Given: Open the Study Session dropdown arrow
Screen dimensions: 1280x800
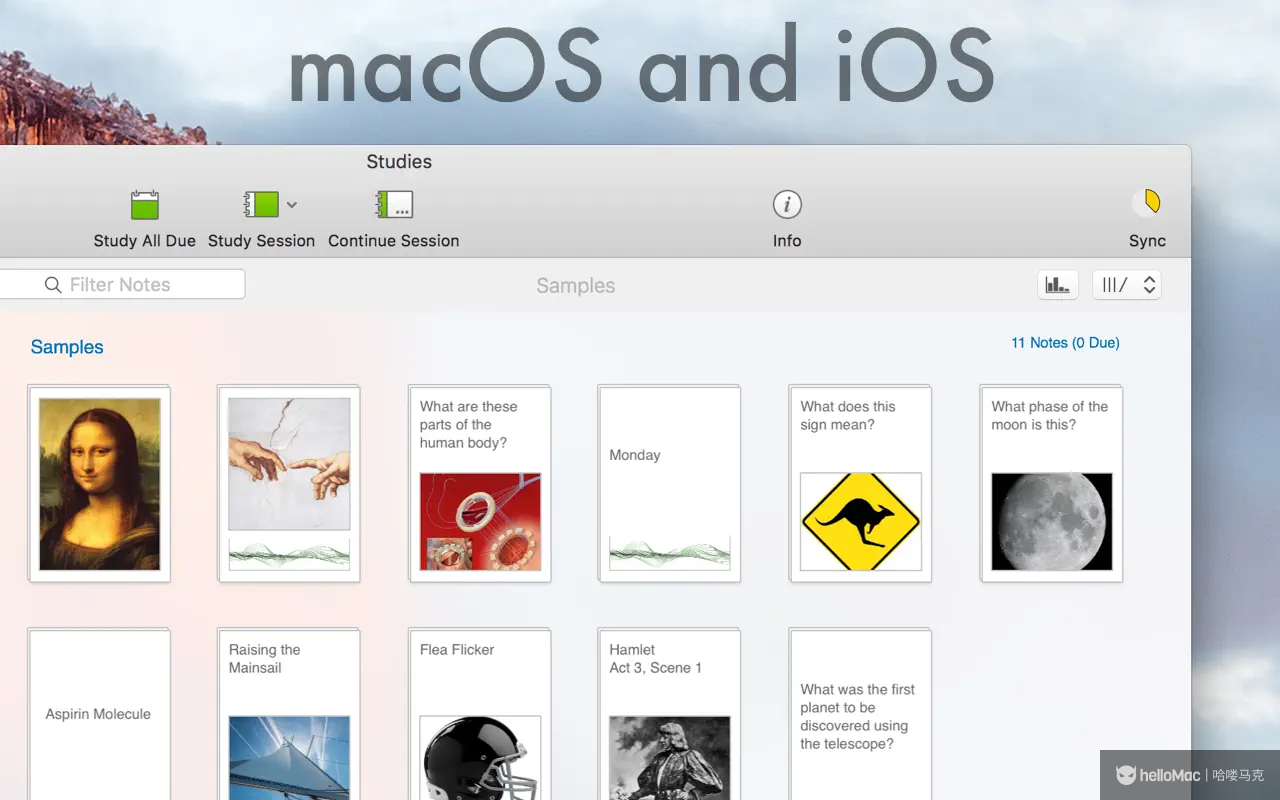Looking at the screenshot, I should pos(292,205).
